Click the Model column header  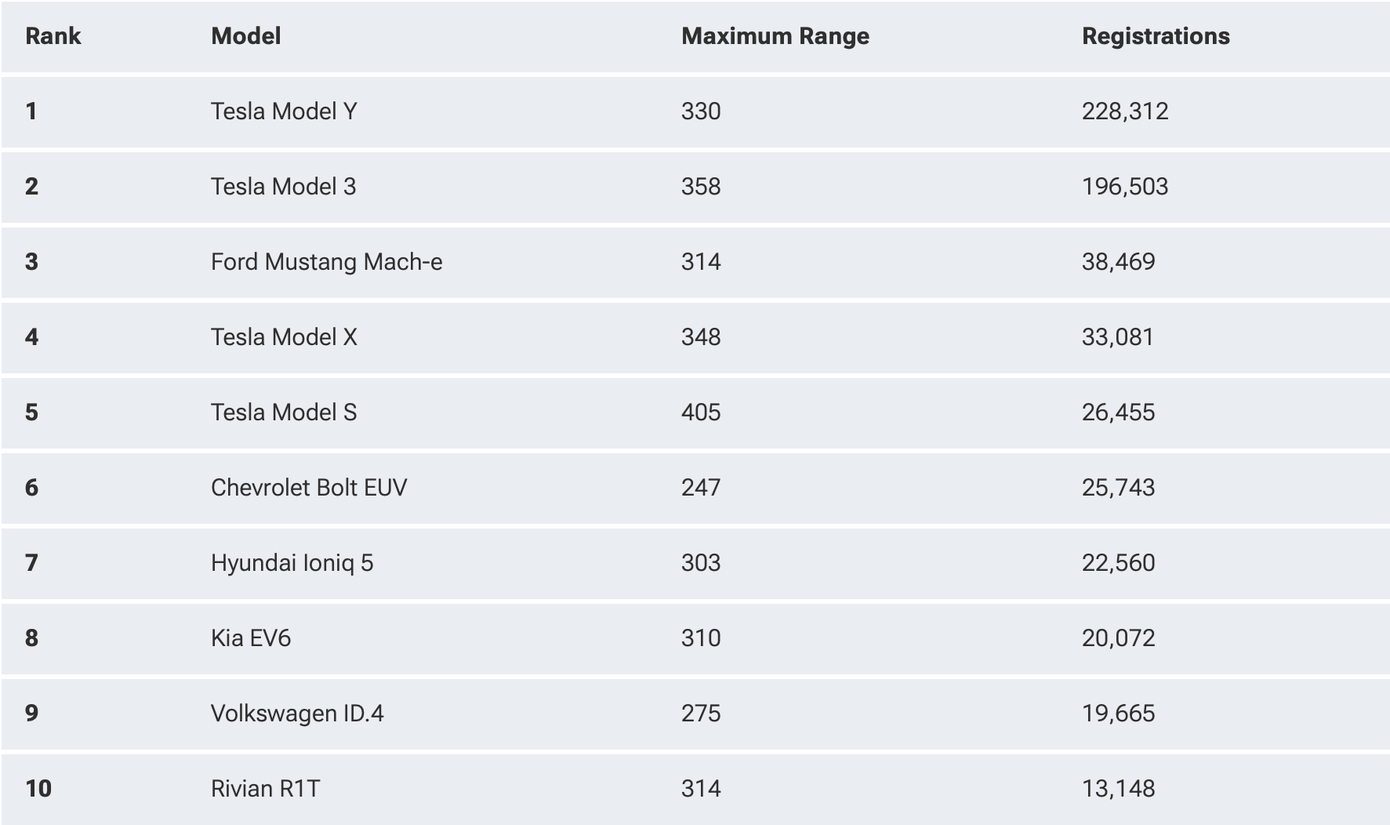[x=246, y=36]
